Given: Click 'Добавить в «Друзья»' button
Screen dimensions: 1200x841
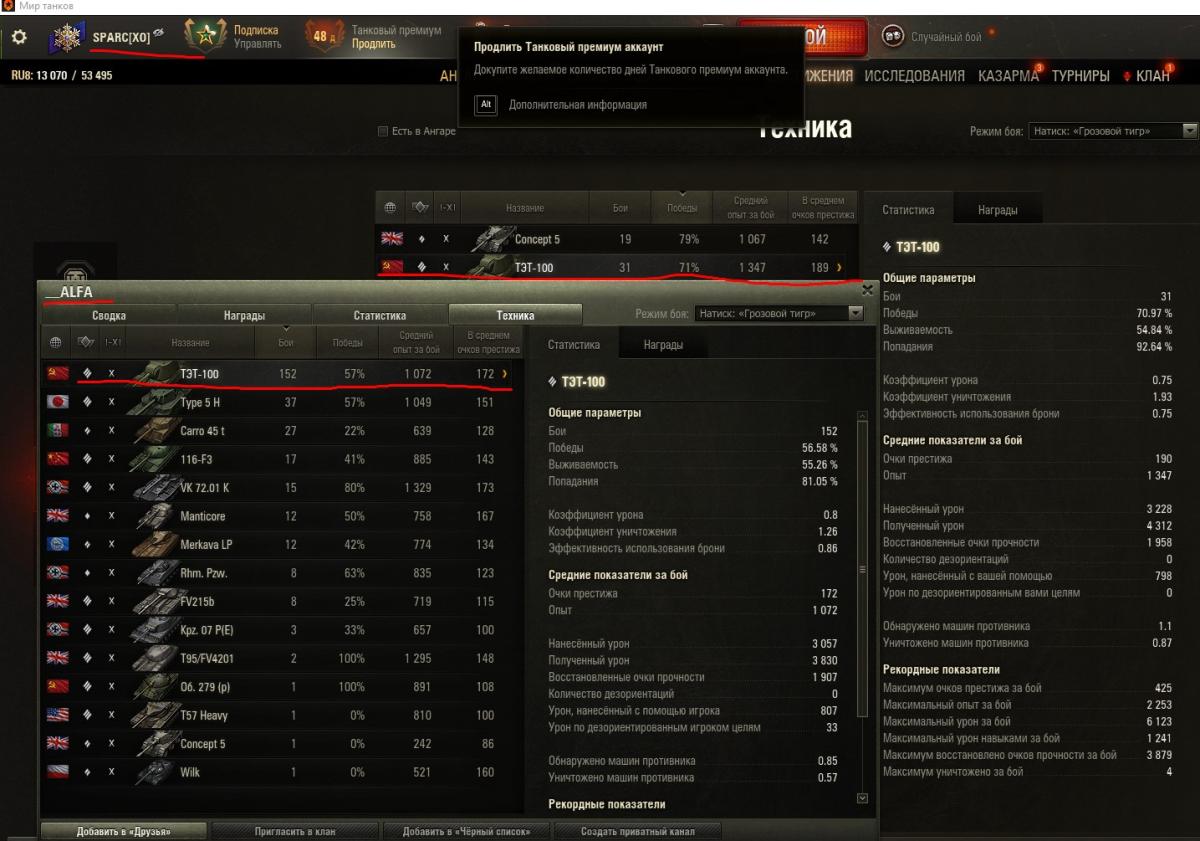Looking at the screenshot, I should [x=124, y=831].
